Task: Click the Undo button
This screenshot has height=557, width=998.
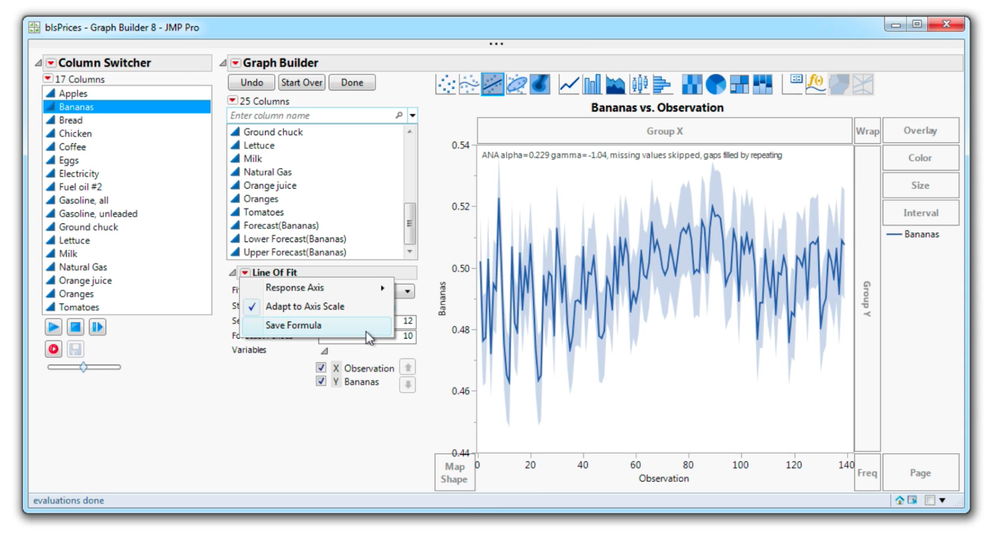Action: click(x=251, y=83)
